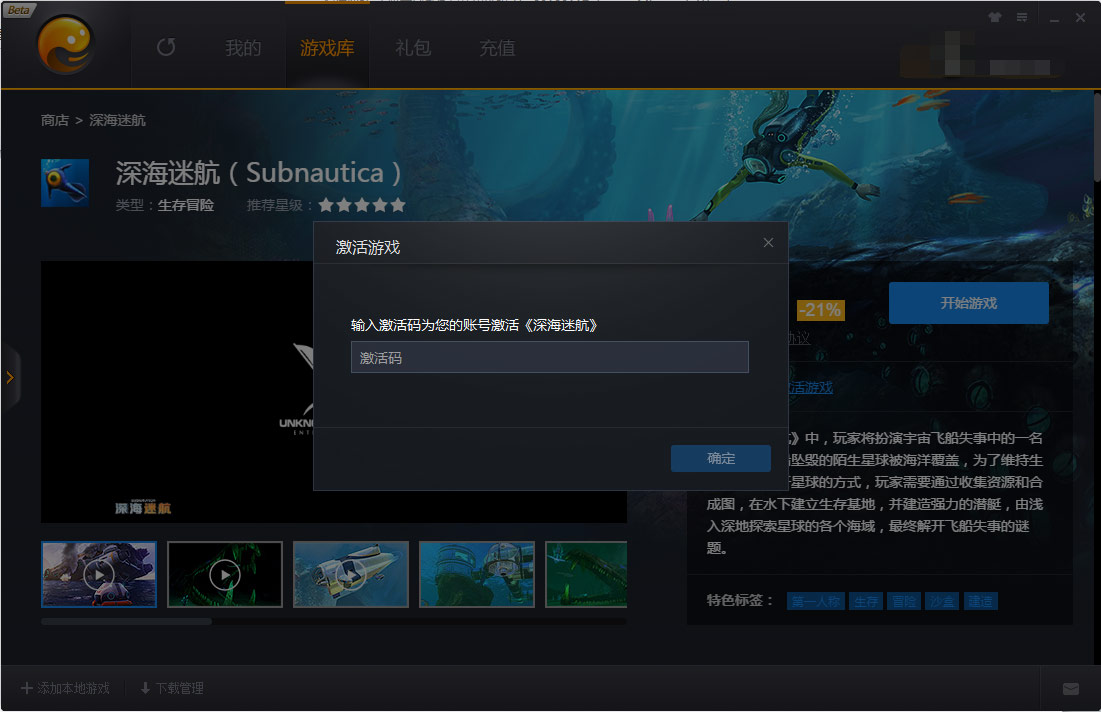Switch to the 我的 tab
This screenshot has height=712, width=1101.
coord(243,48)
